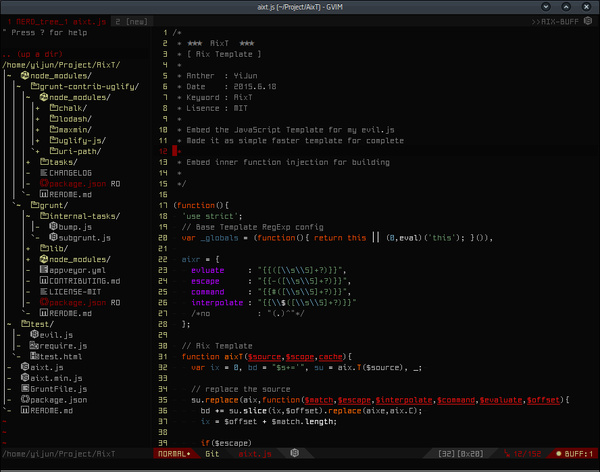Place cursor on 'use strict' line

[x=212, y=216]
